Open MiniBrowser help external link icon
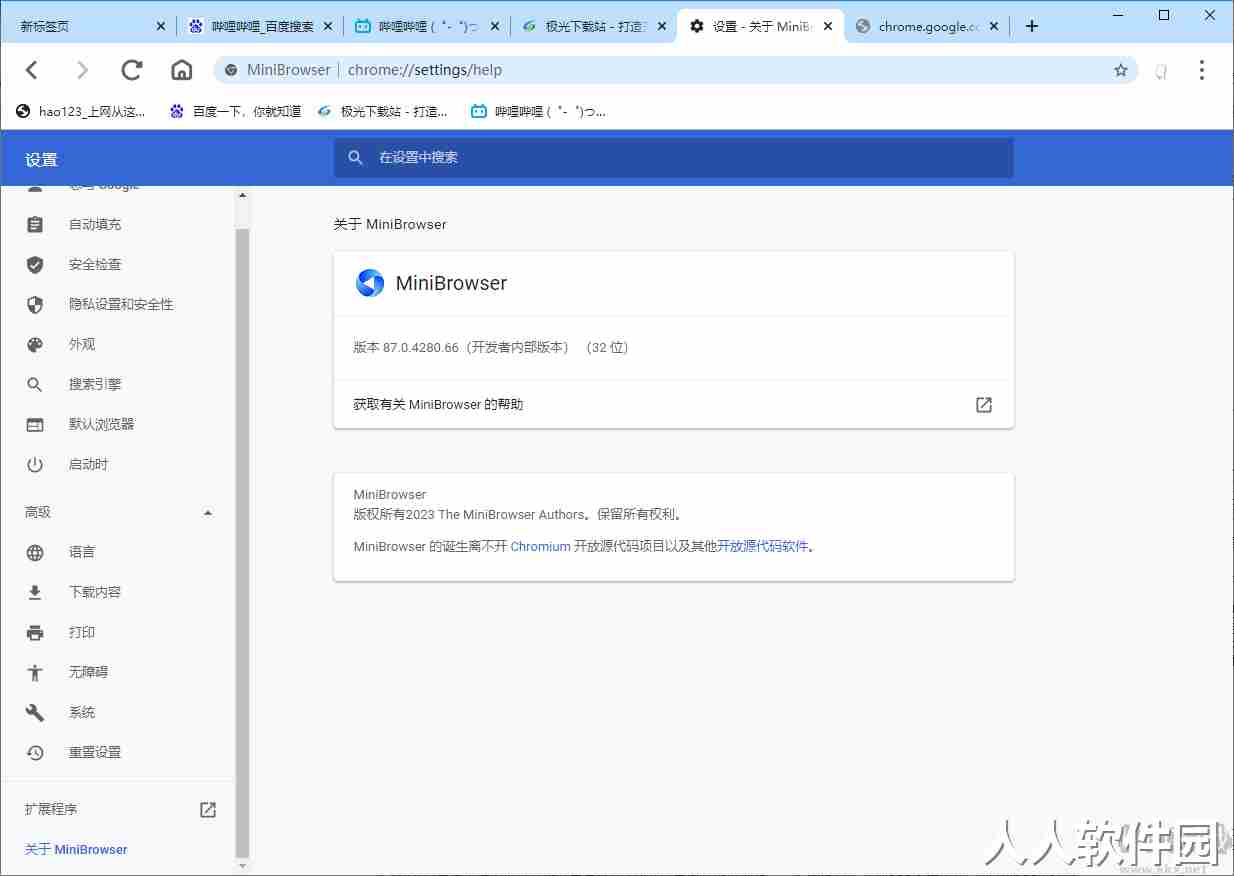Viewport: 1234px width, 876px height. coord(984,404)
